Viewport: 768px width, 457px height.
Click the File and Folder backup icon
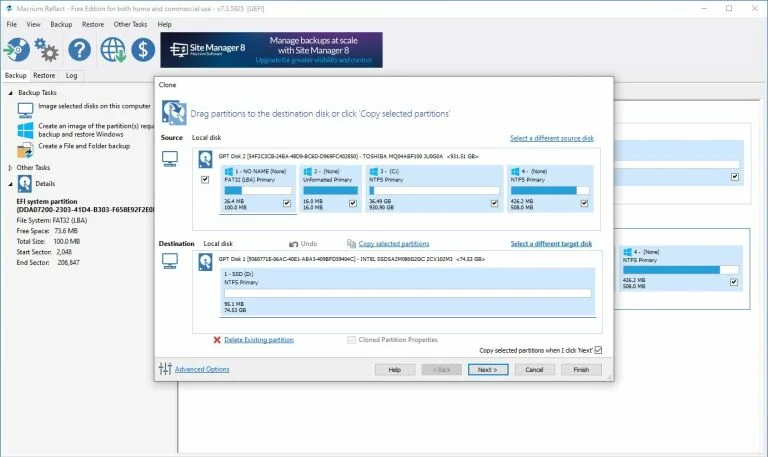point(25,150)
